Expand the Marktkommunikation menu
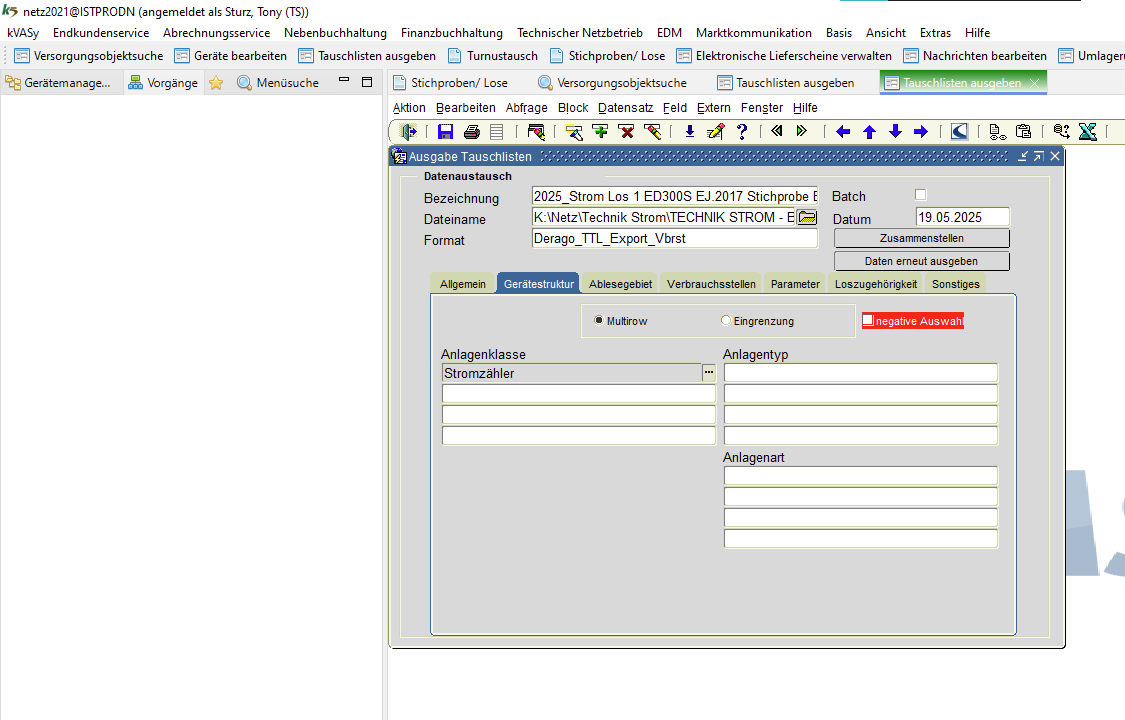The width and height of the screenshot is (1125, 720). (x=753, y=32)
